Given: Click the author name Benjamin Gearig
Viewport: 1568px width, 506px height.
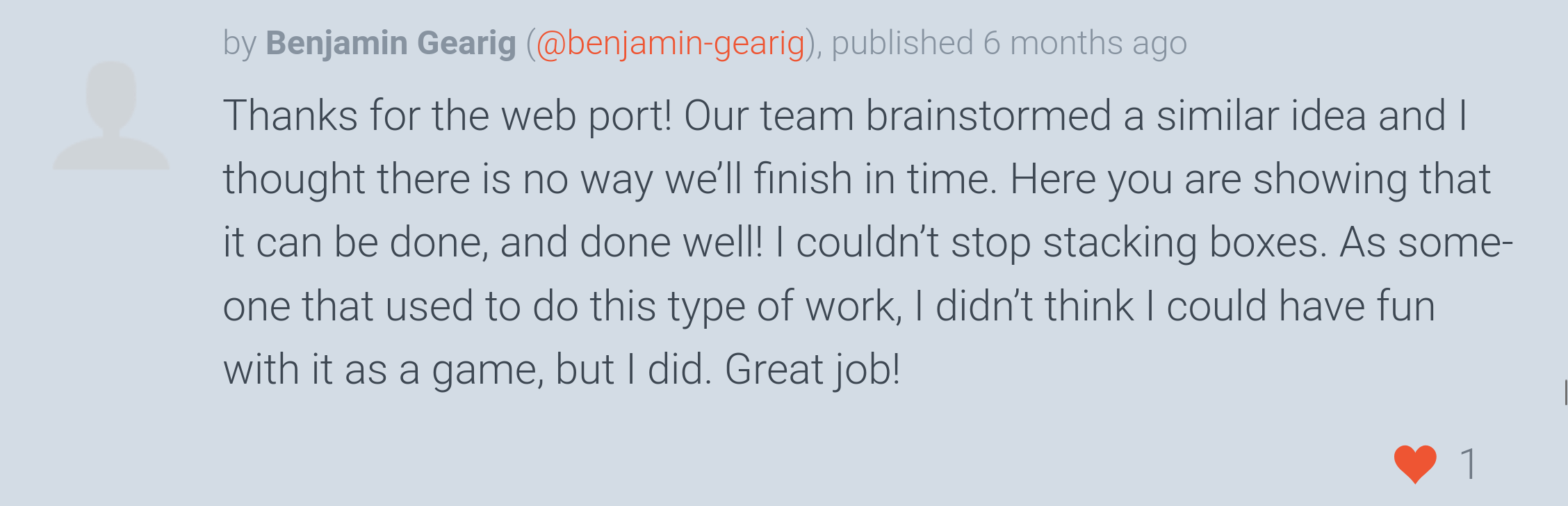Looking at the screenshot, I should (391, 43).
